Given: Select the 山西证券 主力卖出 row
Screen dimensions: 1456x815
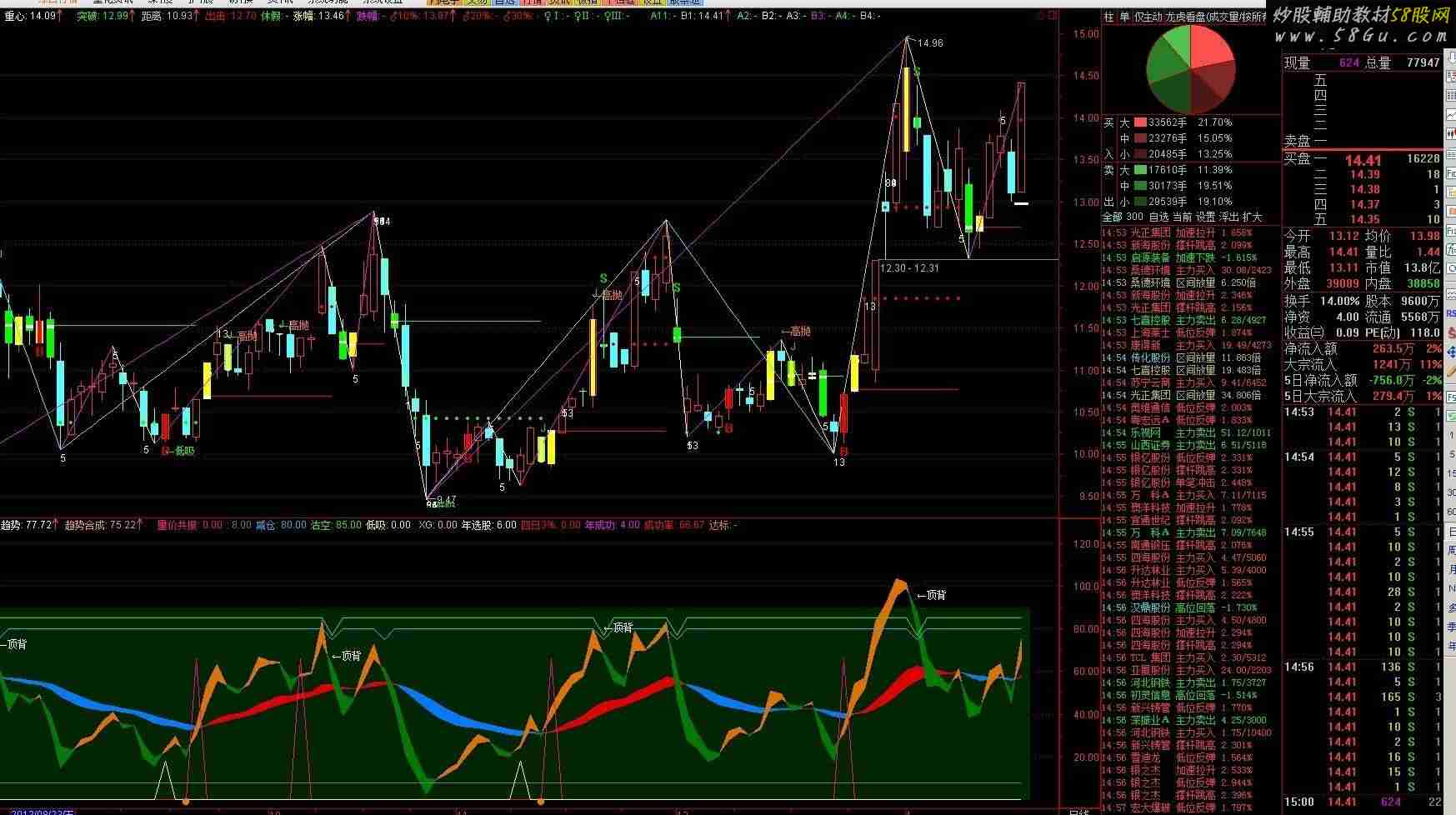Looking at the screenshot, I should 1190,445.
